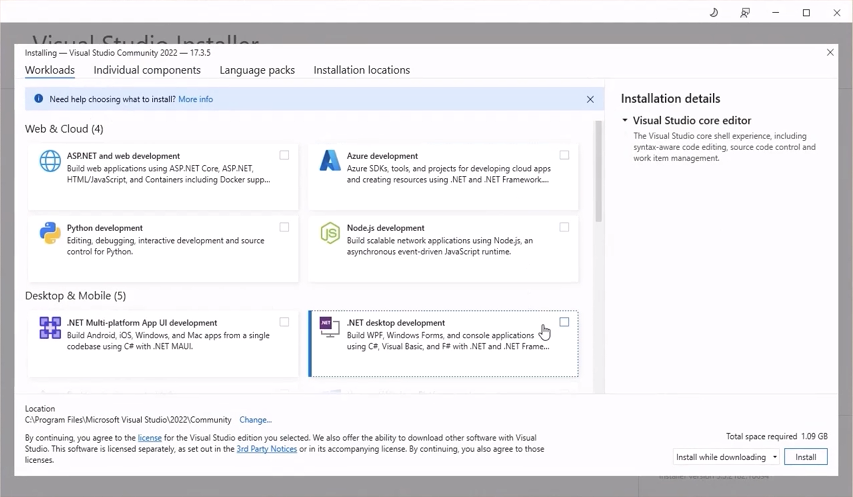
Task: Click Change... next to install location
Action: pyautogui.click(x=255, y=420)
